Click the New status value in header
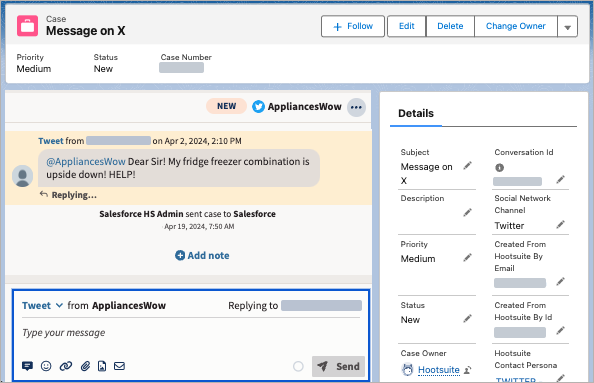 click(x=103, y=69)
